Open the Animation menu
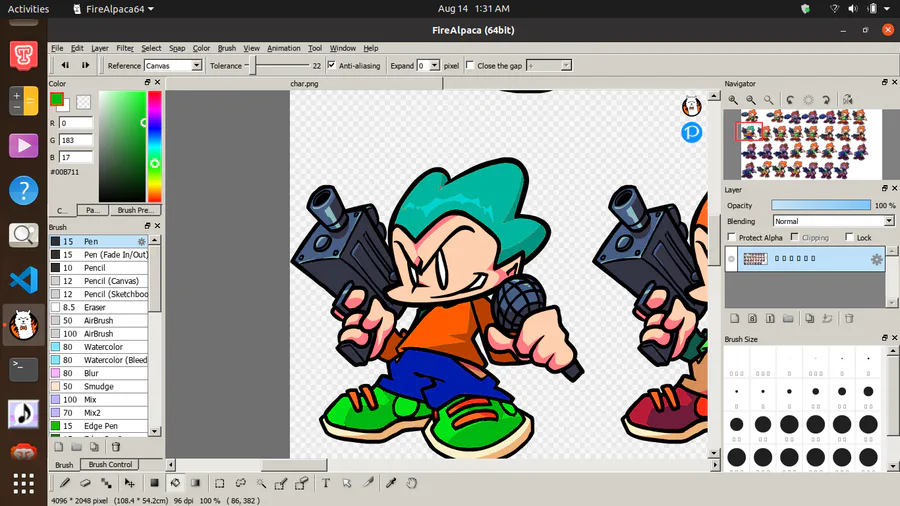The width and height of the screenshot is (900, 506). pos(284,48)
